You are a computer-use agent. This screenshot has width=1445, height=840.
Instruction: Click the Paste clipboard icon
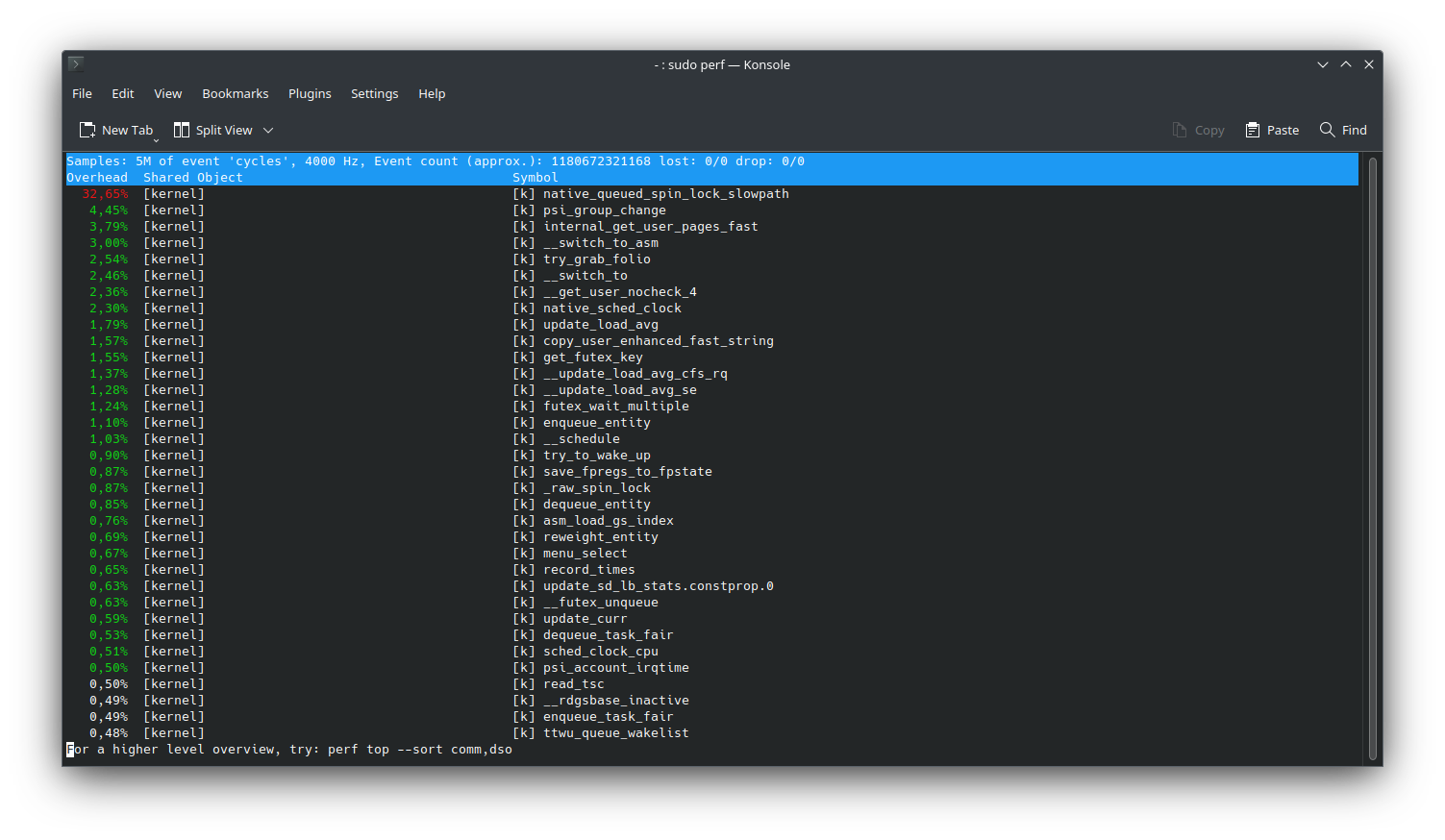tap(1252, 129)
